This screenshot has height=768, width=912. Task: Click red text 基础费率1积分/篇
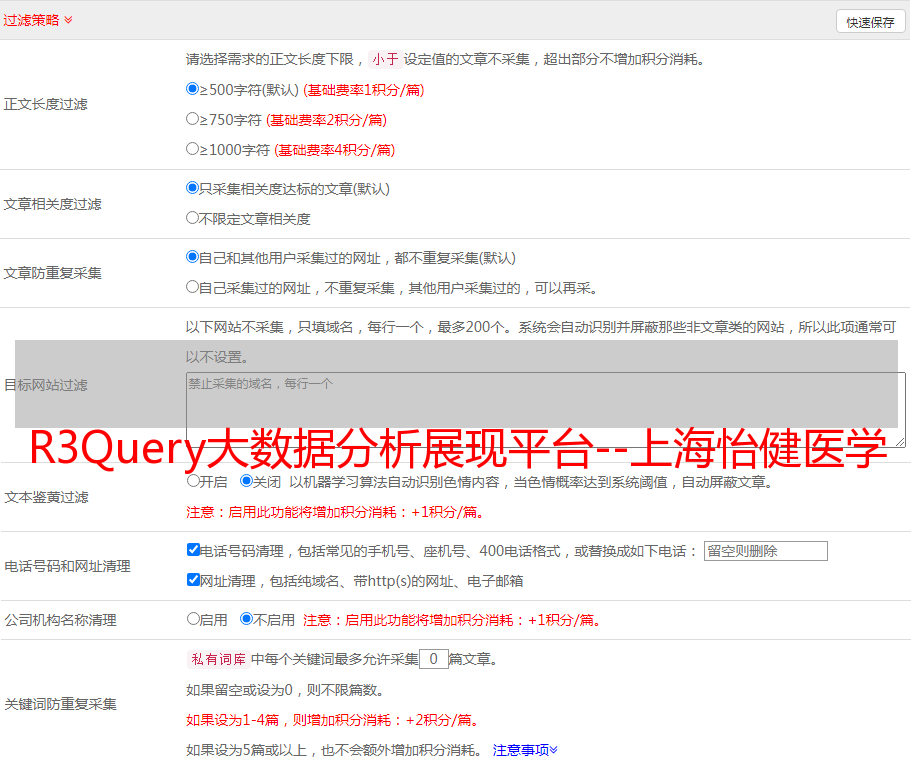coord(364,90)
